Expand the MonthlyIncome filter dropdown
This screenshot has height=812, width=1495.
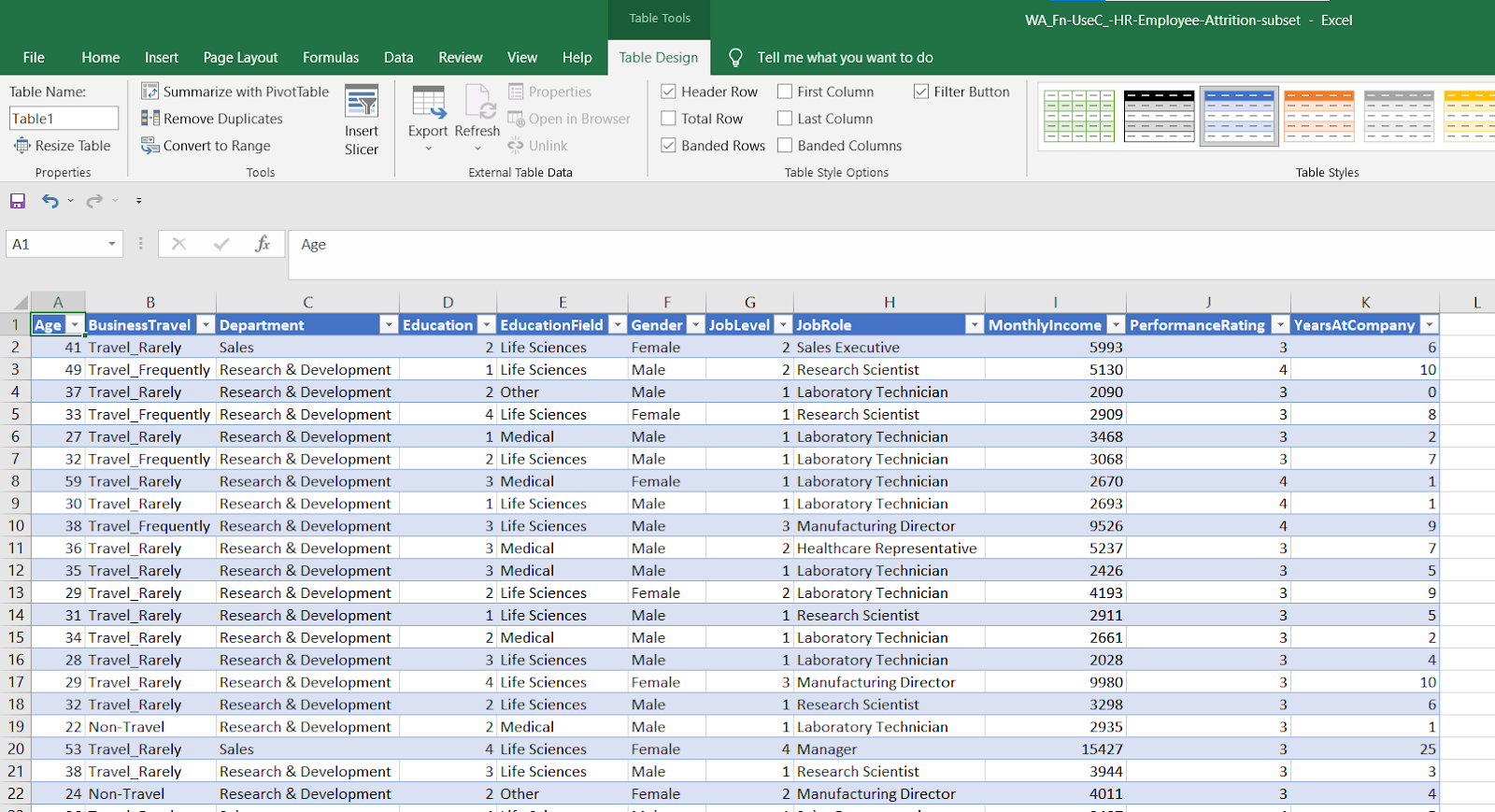[x=1116, y=325]
